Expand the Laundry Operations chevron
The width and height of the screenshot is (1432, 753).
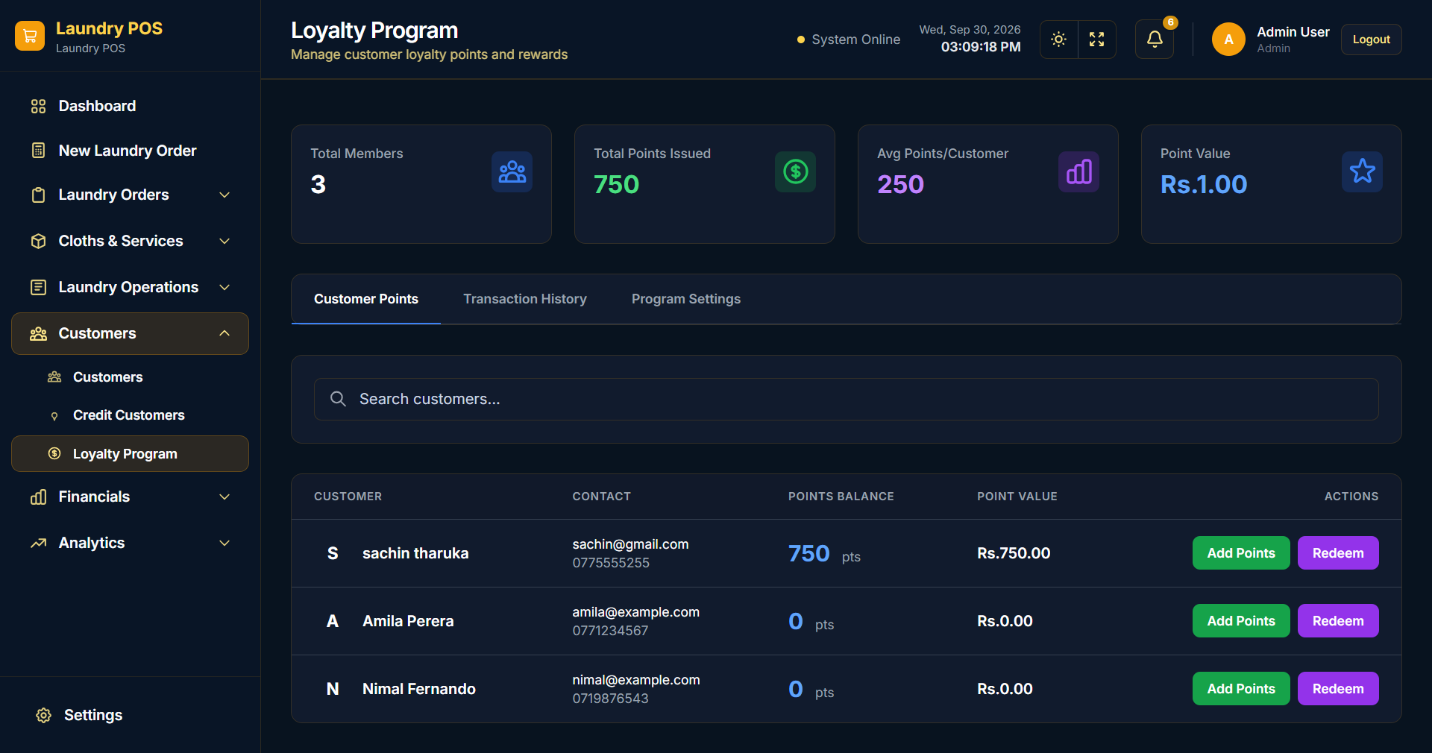pyautogui.click(x=225, y=287)
